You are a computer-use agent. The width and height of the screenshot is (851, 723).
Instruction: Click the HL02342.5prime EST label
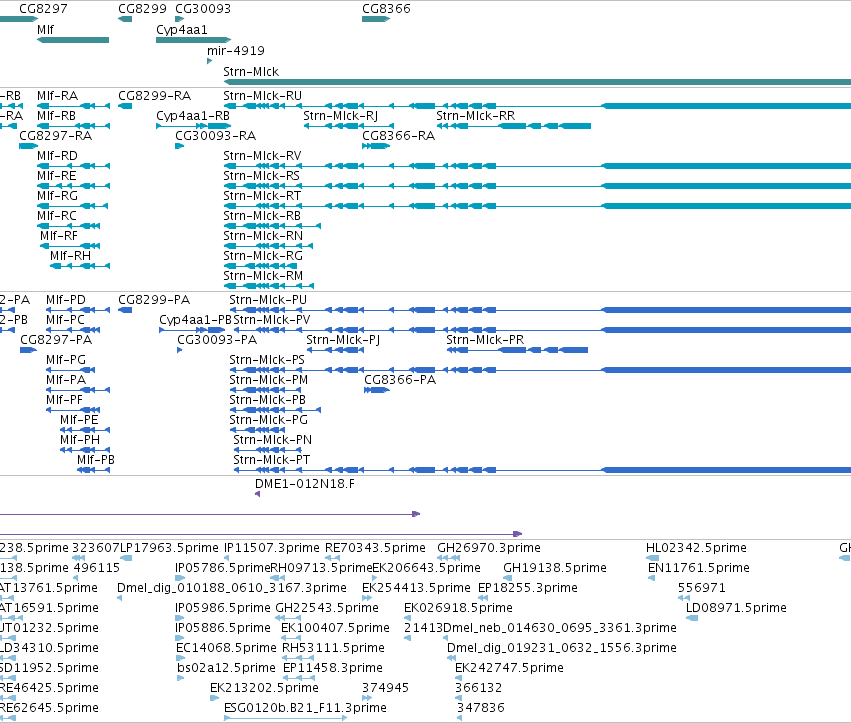(696, 548)
